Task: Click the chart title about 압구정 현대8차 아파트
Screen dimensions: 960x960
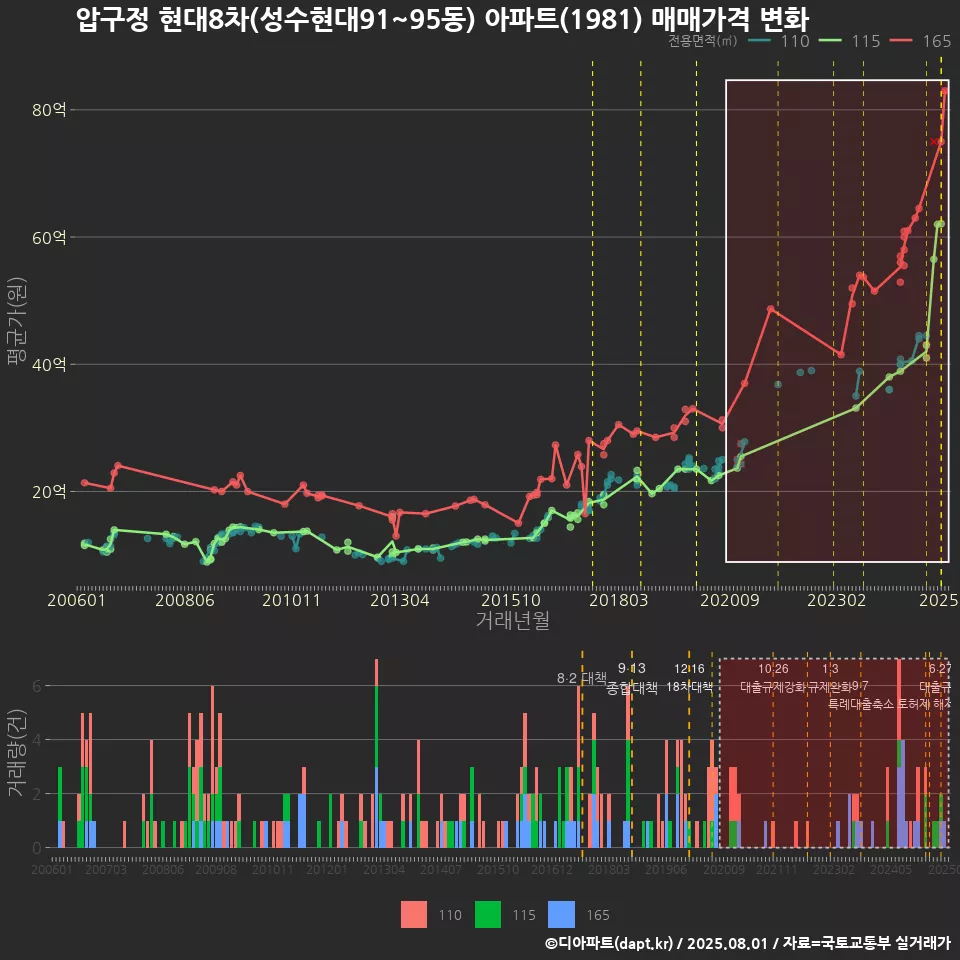Action: pos(443,19)
